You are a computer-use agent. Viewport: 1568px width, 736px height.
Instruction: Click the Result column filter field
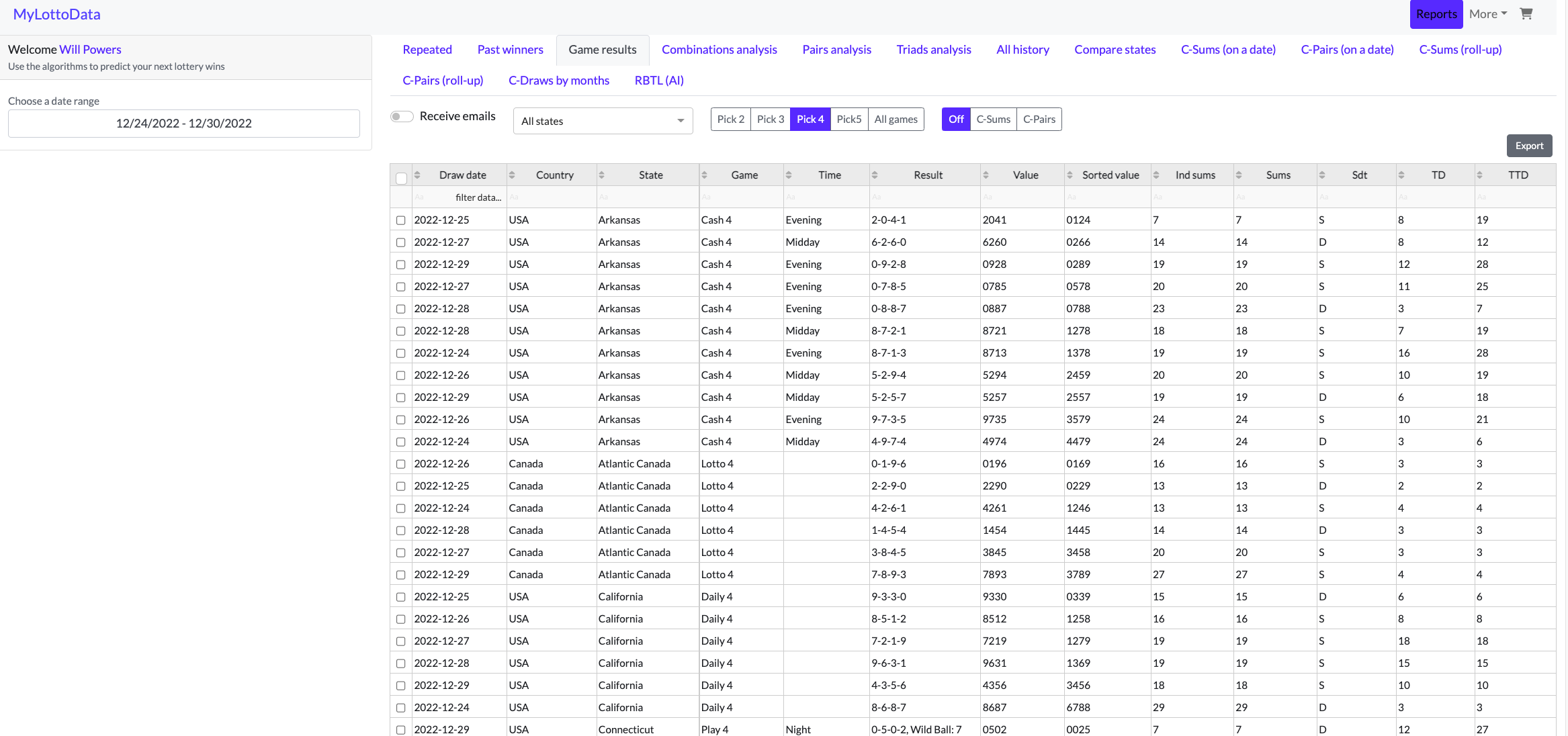tap(924, 197)
